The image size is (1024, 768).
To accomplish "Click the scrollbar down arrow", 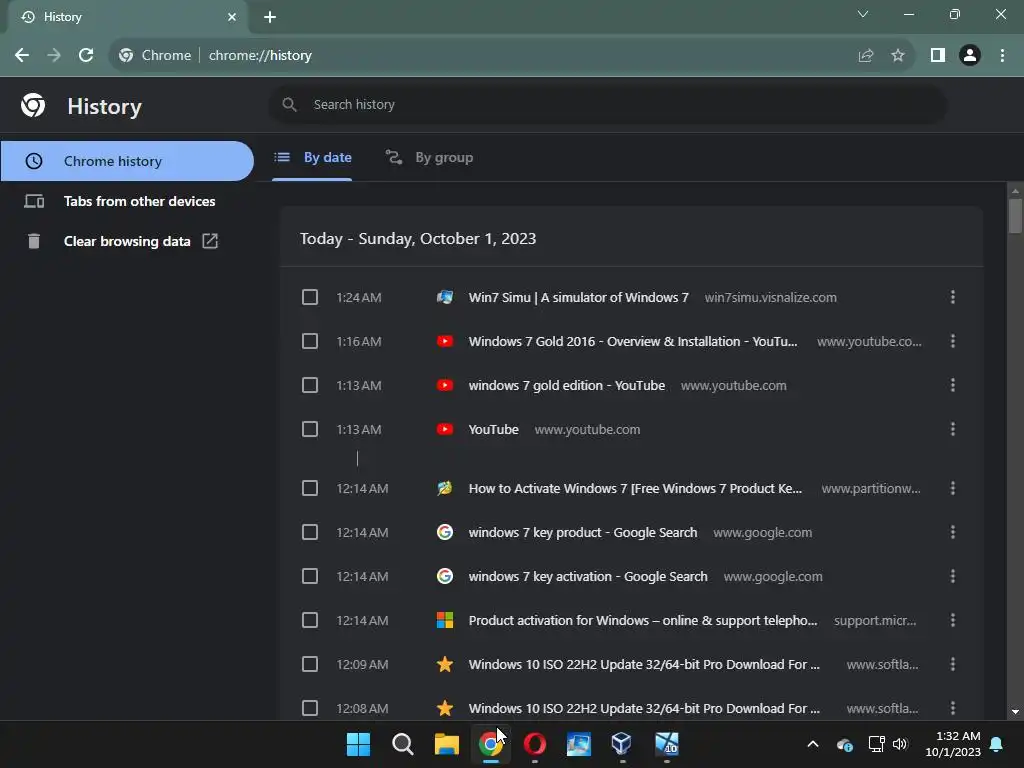I will tap(1015, 712).
